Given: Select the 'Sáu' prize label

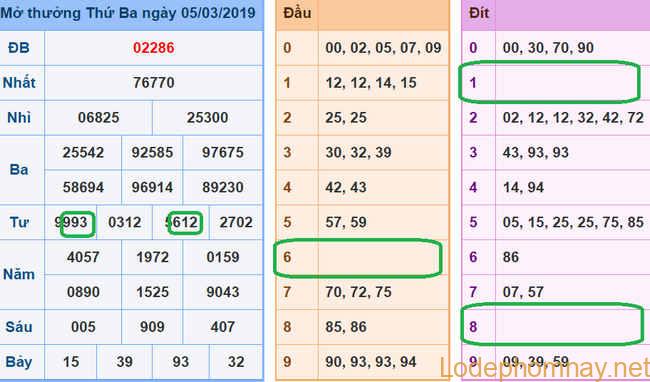Looking at the screenshot, I should pos(19,327).
